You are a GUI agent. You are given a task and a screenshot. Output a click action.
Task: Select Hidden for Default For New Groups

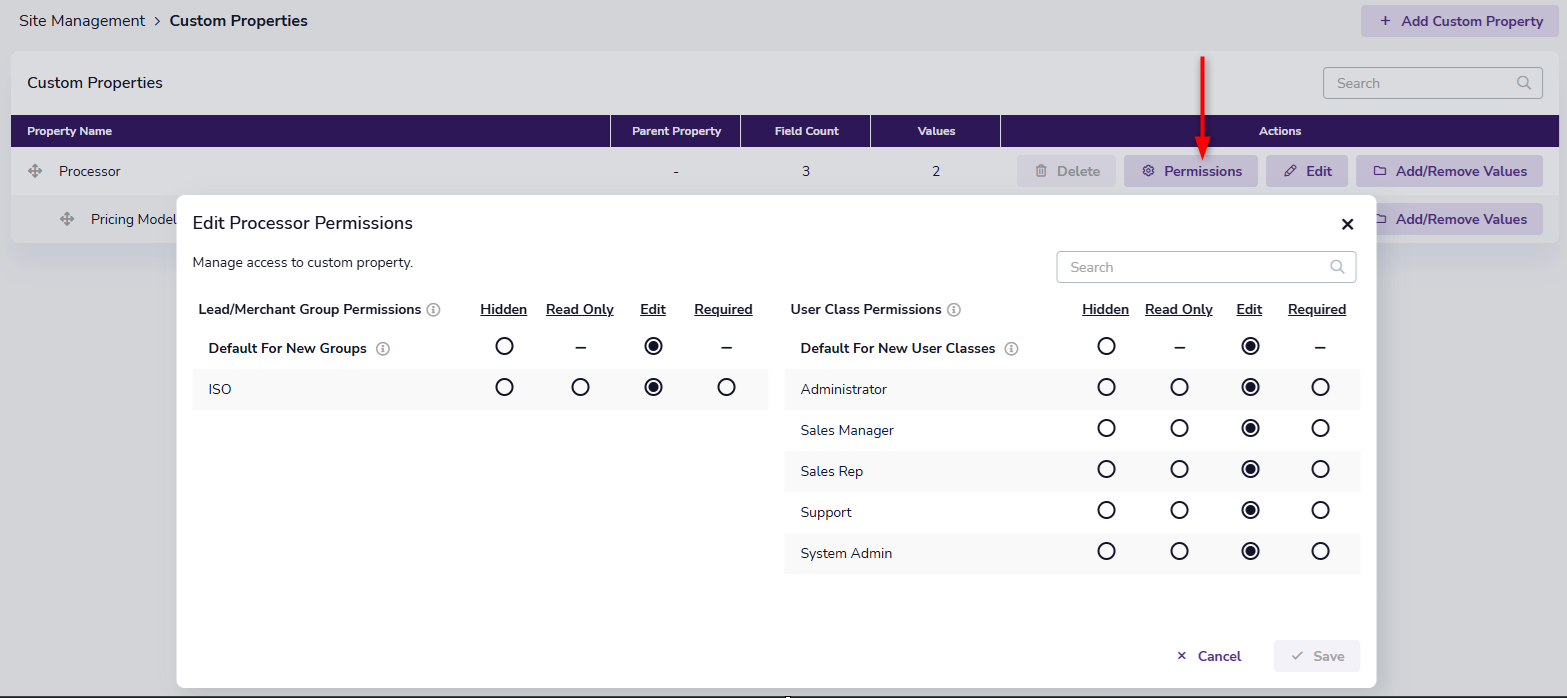504,346
